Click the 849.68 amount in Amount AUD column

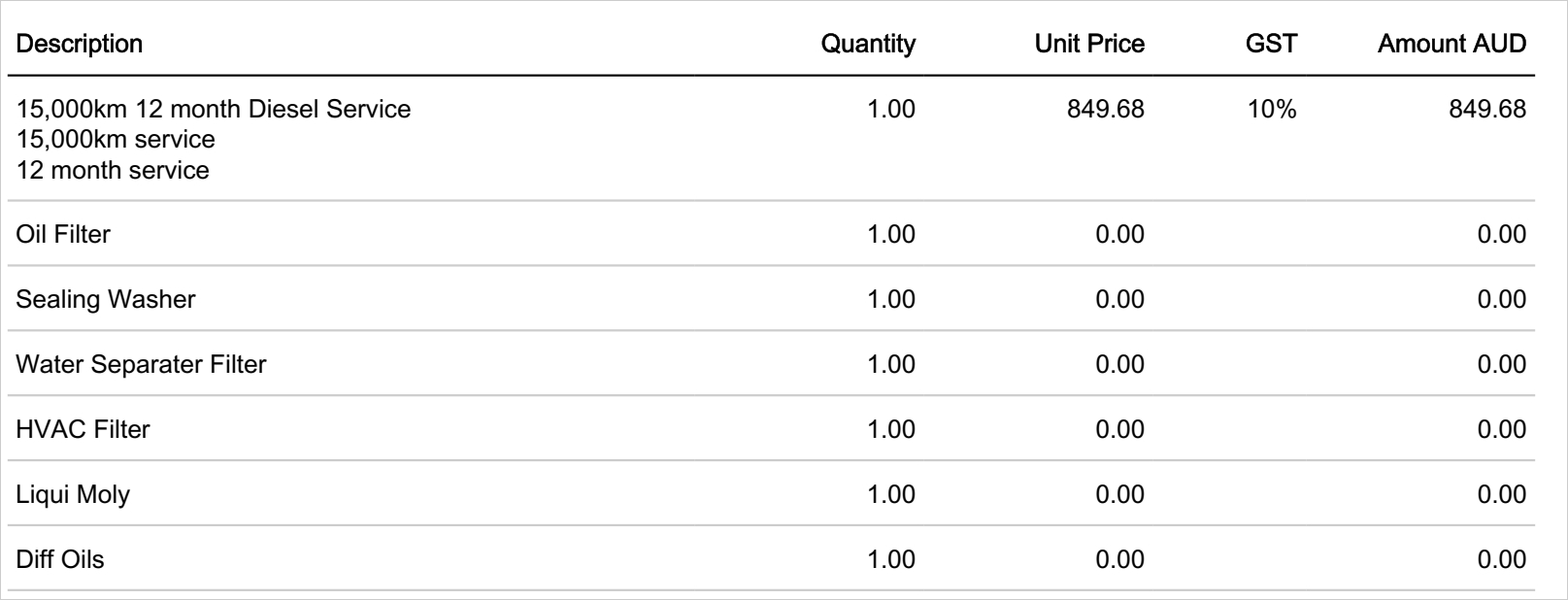pyautogui.click(x=1486, y=109)
